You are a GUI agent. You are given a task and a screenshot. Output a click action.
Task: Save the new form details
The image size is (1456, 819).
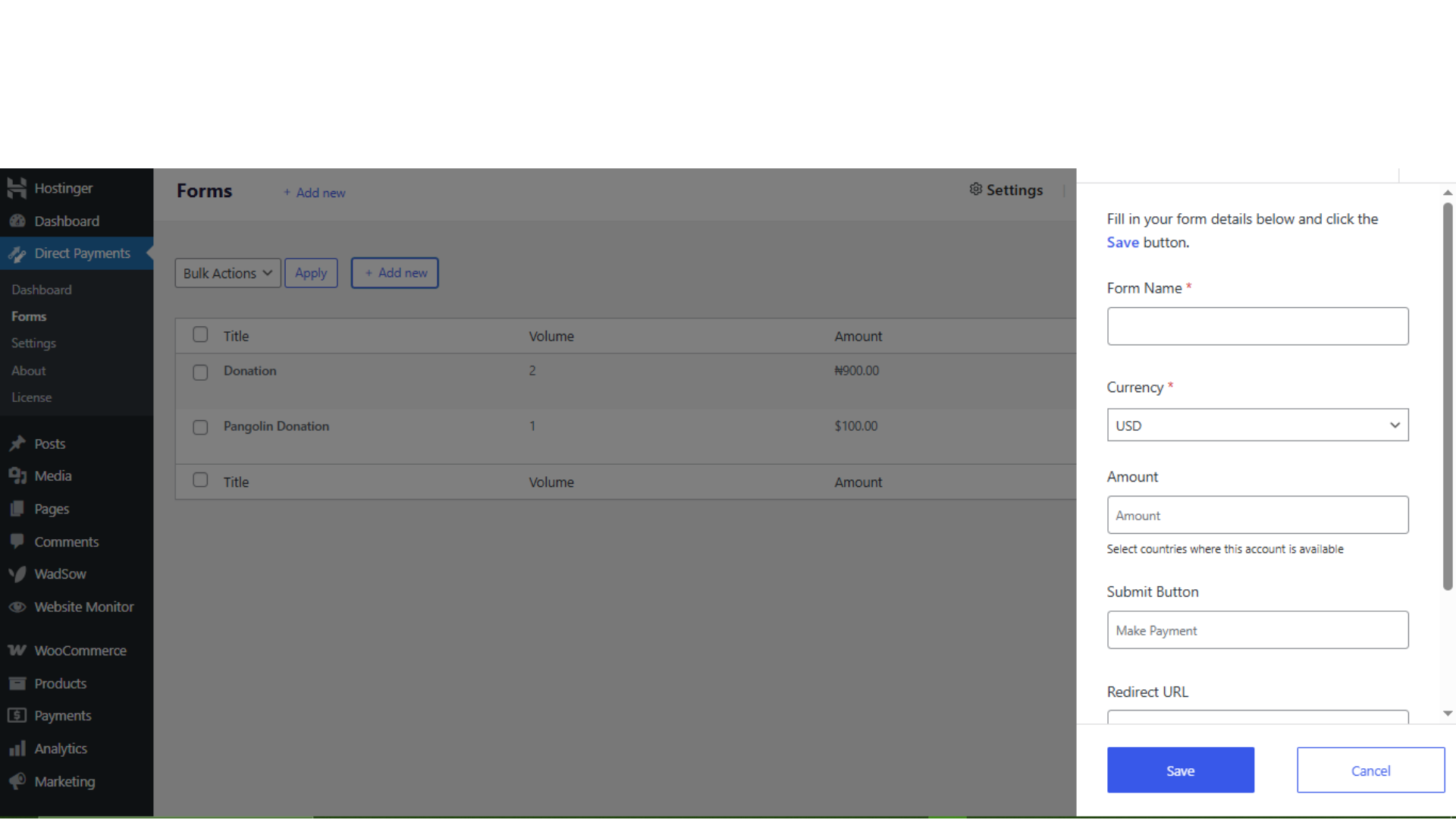pyautogui.click(x=1180, y=770)
